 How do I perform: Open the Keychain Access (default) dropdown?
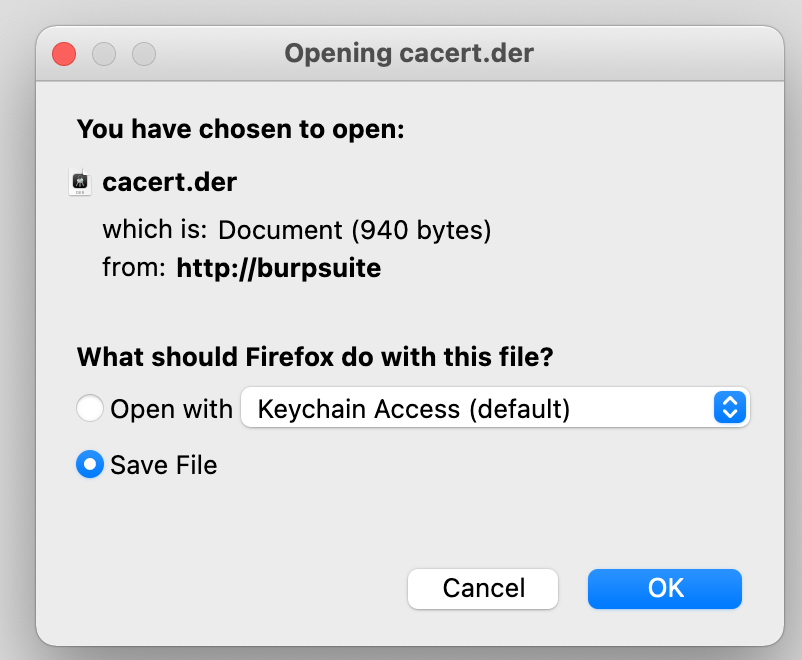click(x=480, y=408)
